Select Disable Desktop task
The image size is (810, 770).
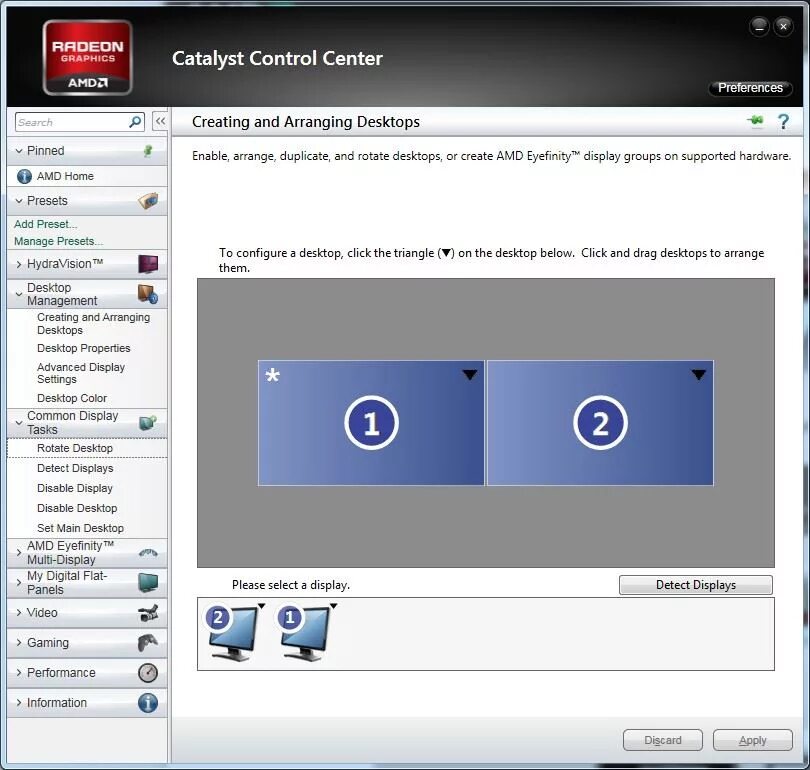coord(77,508)
